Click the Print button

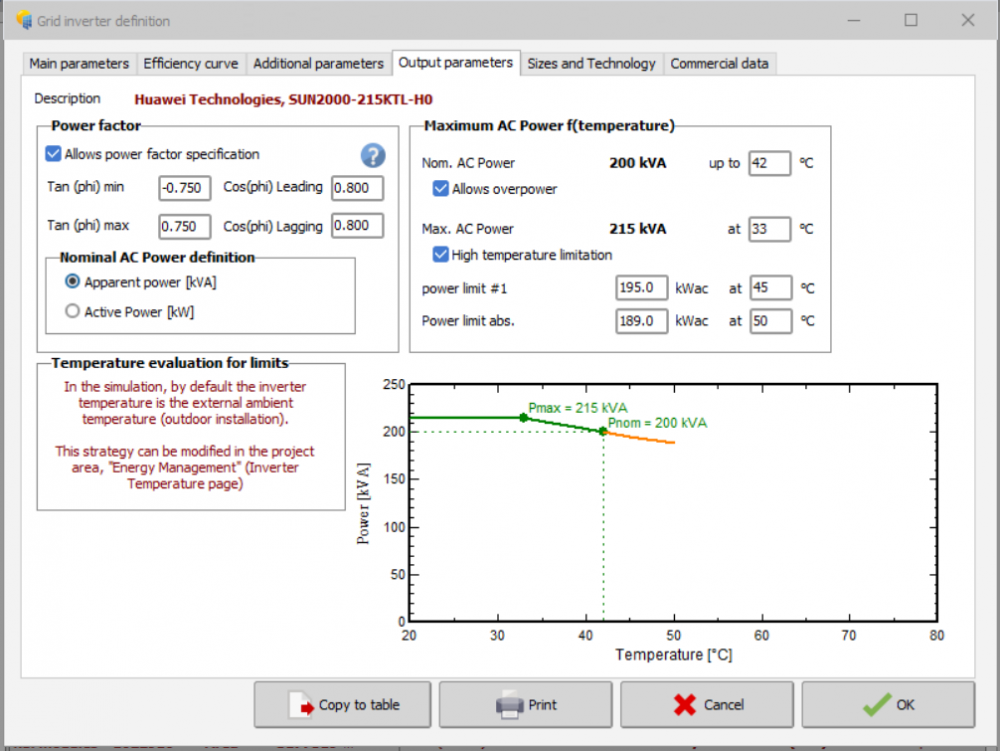pyautogui.click(x=526, y=705)
